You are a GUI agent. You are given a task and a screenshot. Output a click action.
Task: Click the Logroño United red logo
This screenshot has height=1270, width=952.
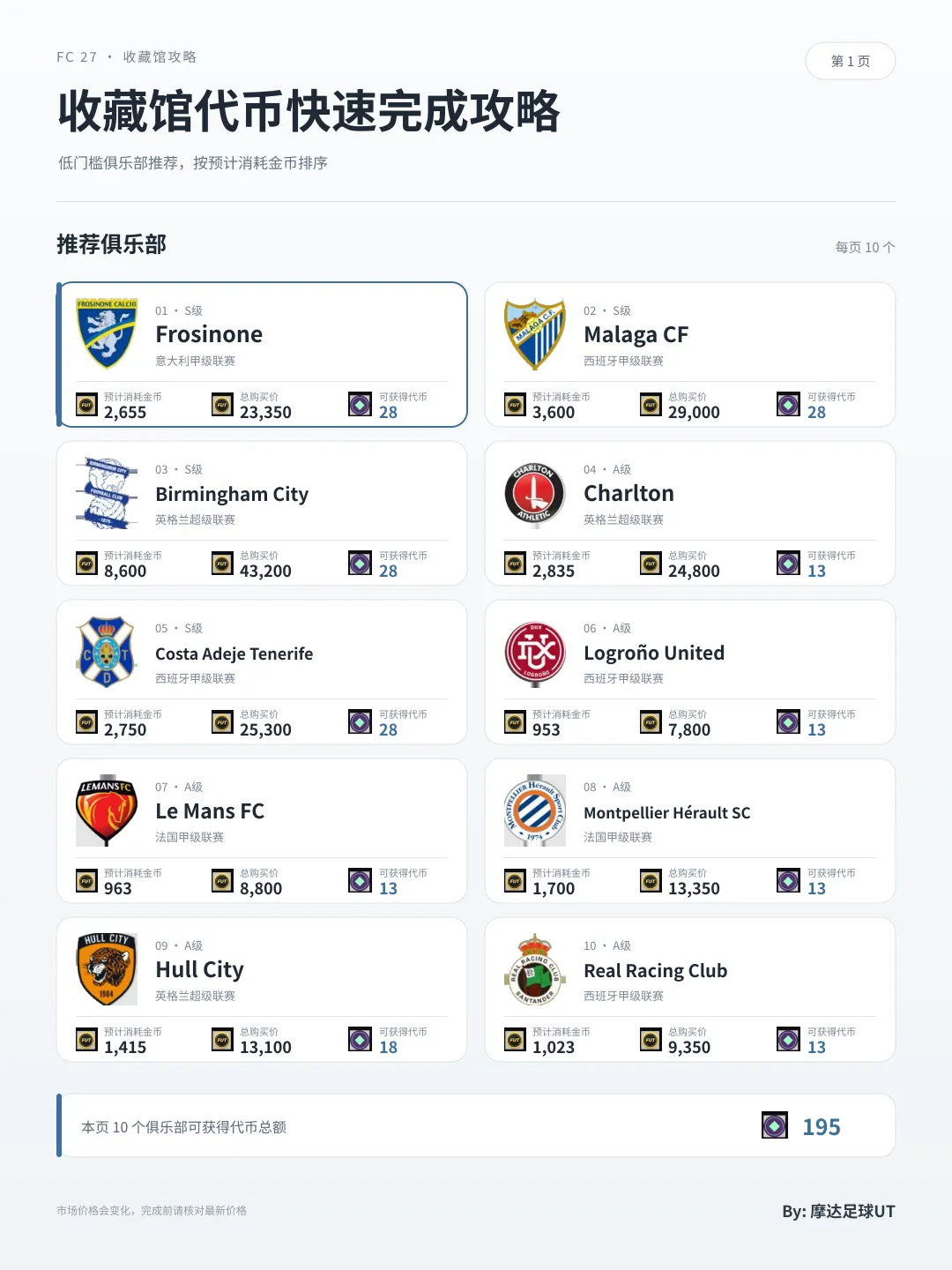click(535, 653)
